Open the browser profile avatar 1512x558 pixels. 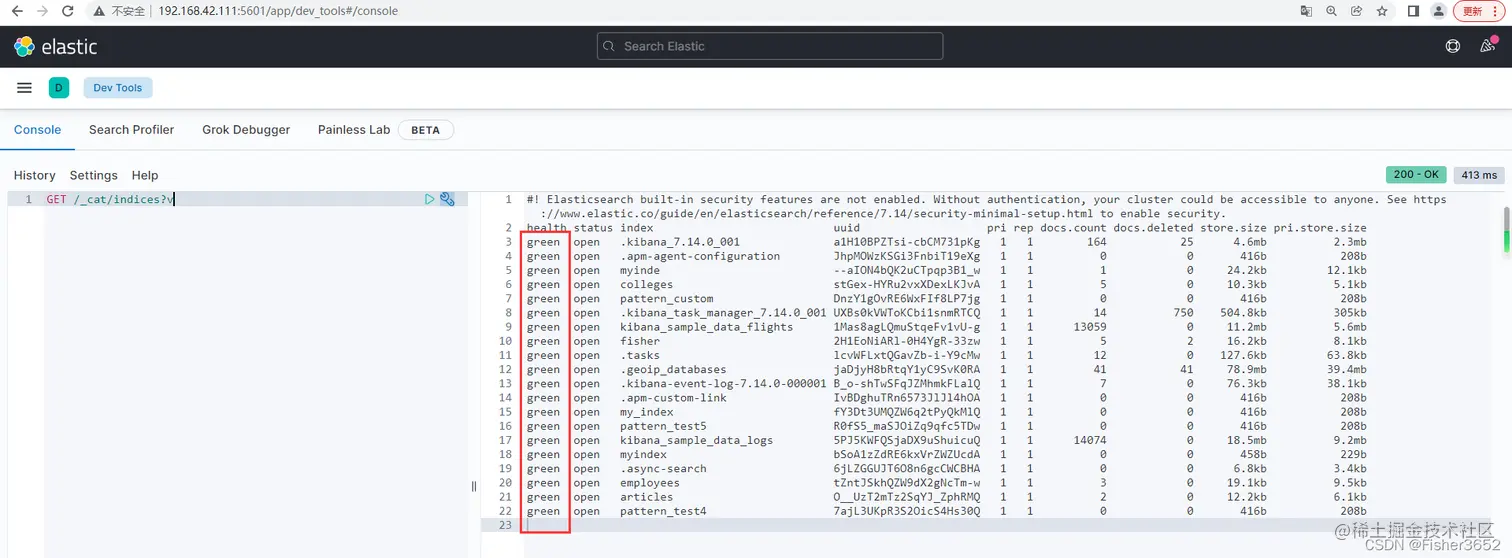pyautogui.click(x=1438, y=11)
